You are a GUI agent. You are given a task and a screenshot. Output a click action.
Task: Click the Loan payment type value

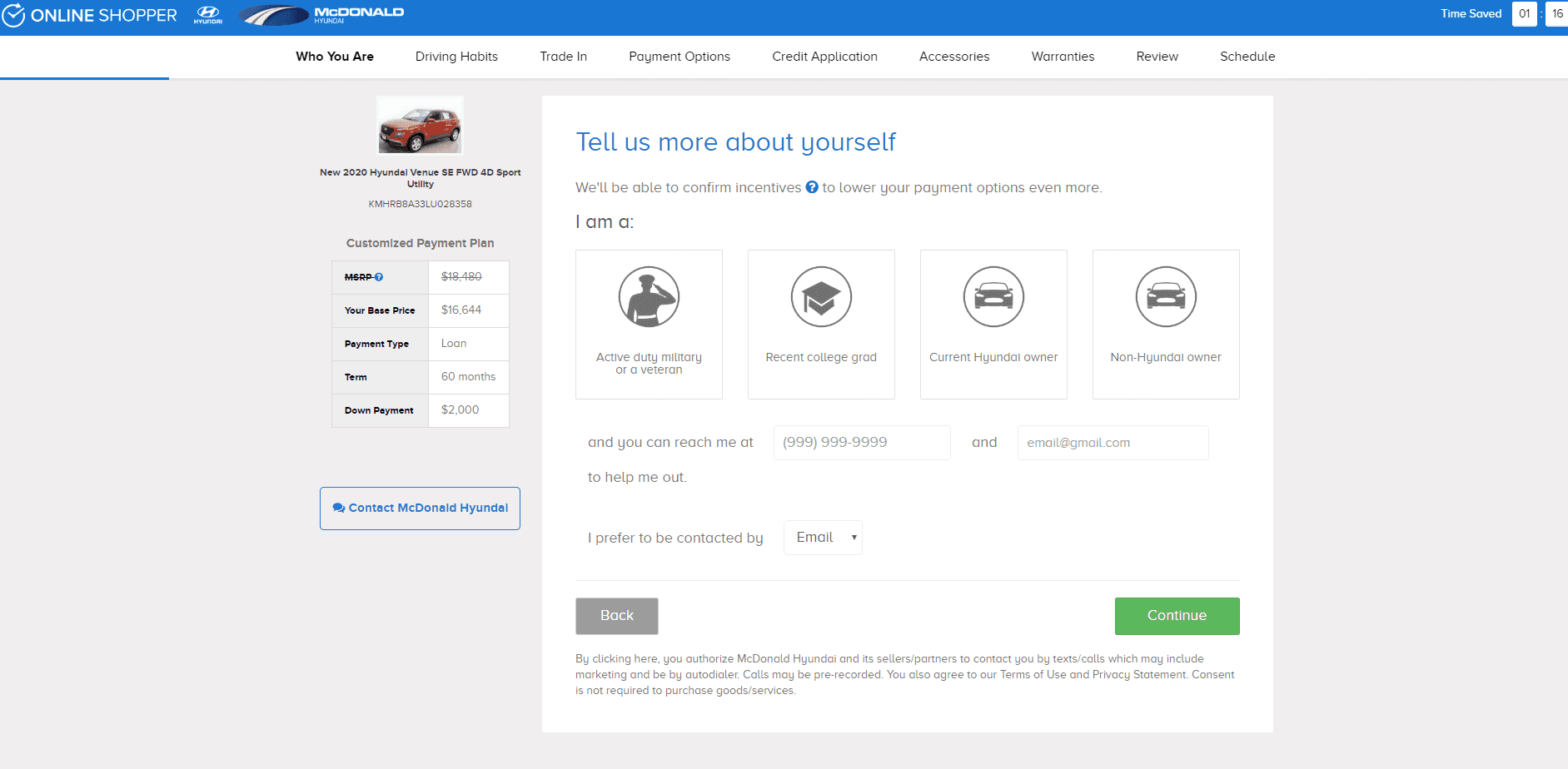[x=454, y=344]
